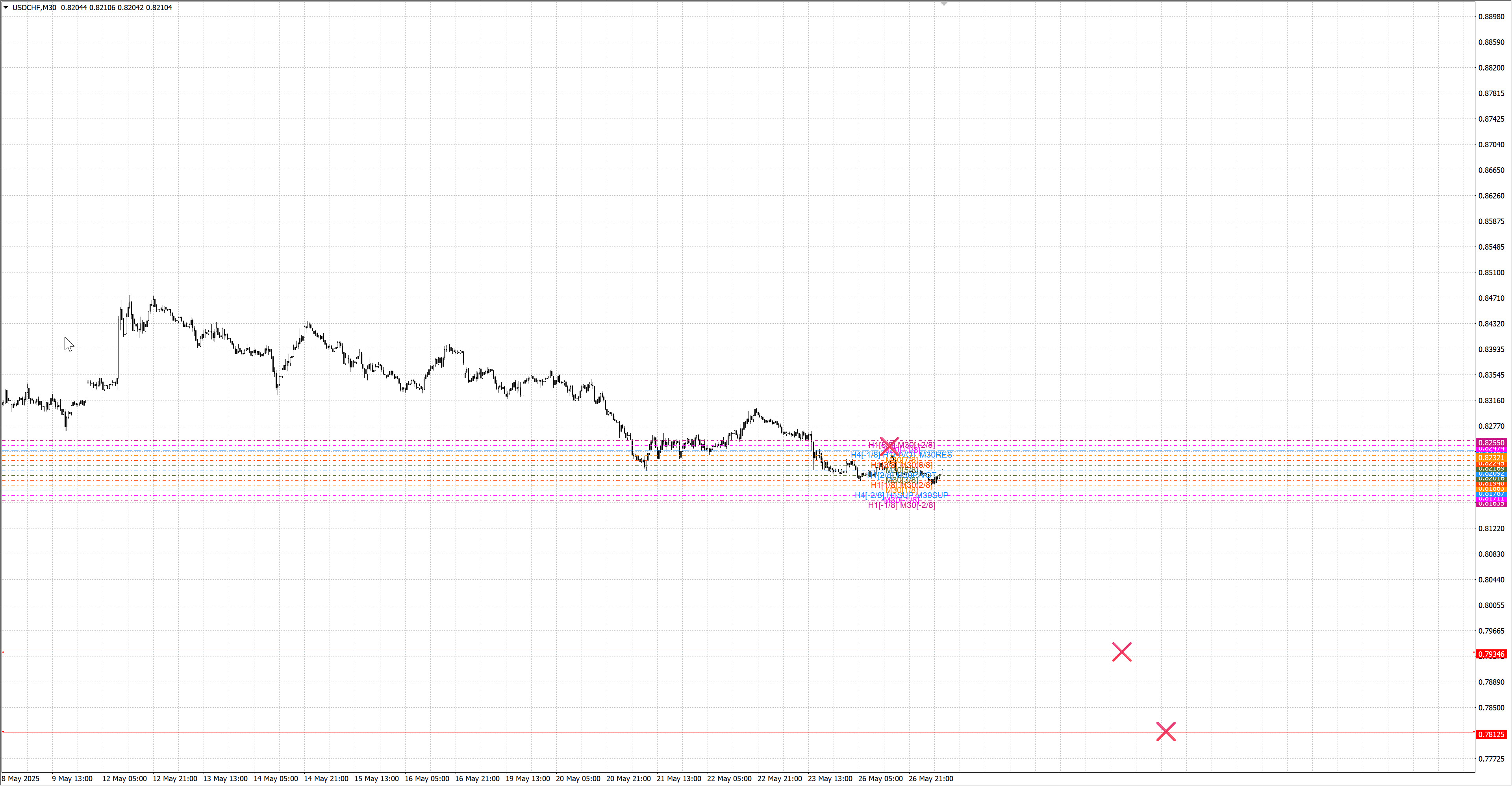
Task: Click the 'H1[-1/8] M30[-2/8]' label
Action: (x=902, y=505)
